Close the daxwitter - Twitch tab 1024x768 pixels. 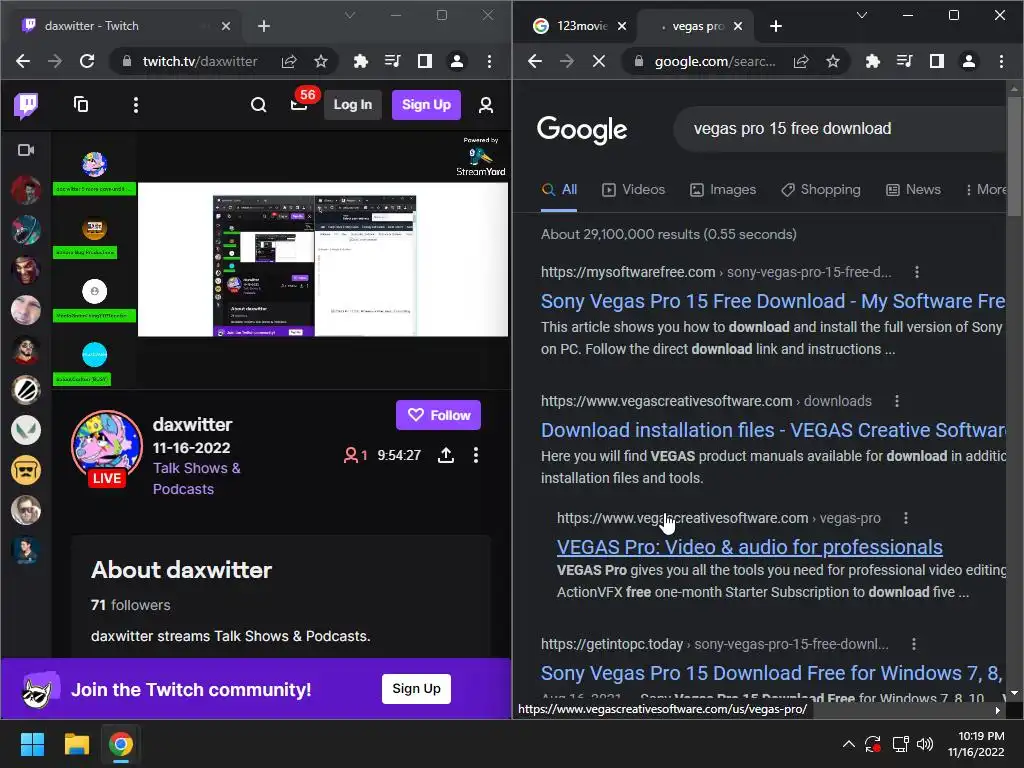click(x=226, y=26)
